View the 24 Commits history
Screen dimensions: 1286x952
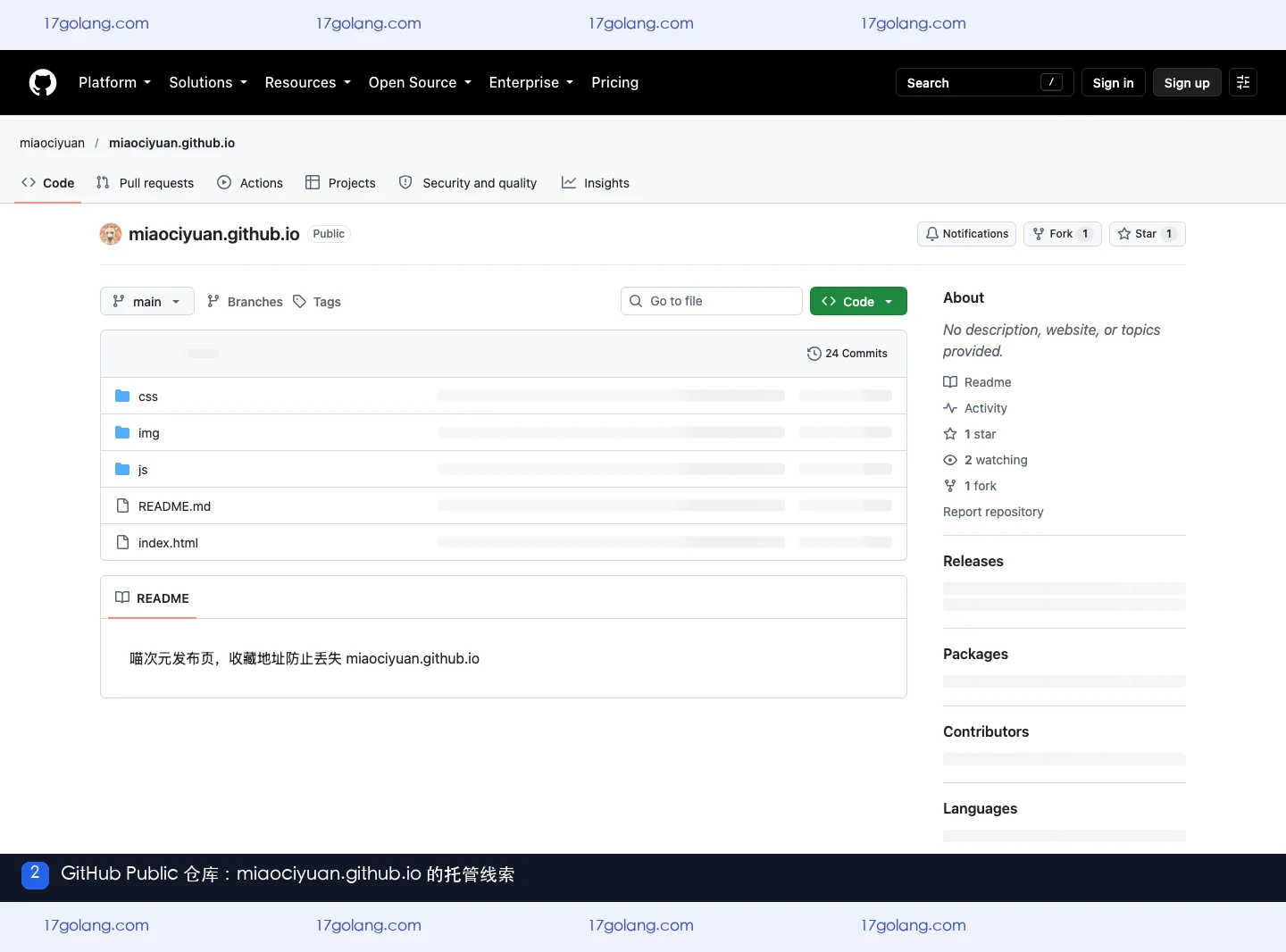[x=848, y=354]
